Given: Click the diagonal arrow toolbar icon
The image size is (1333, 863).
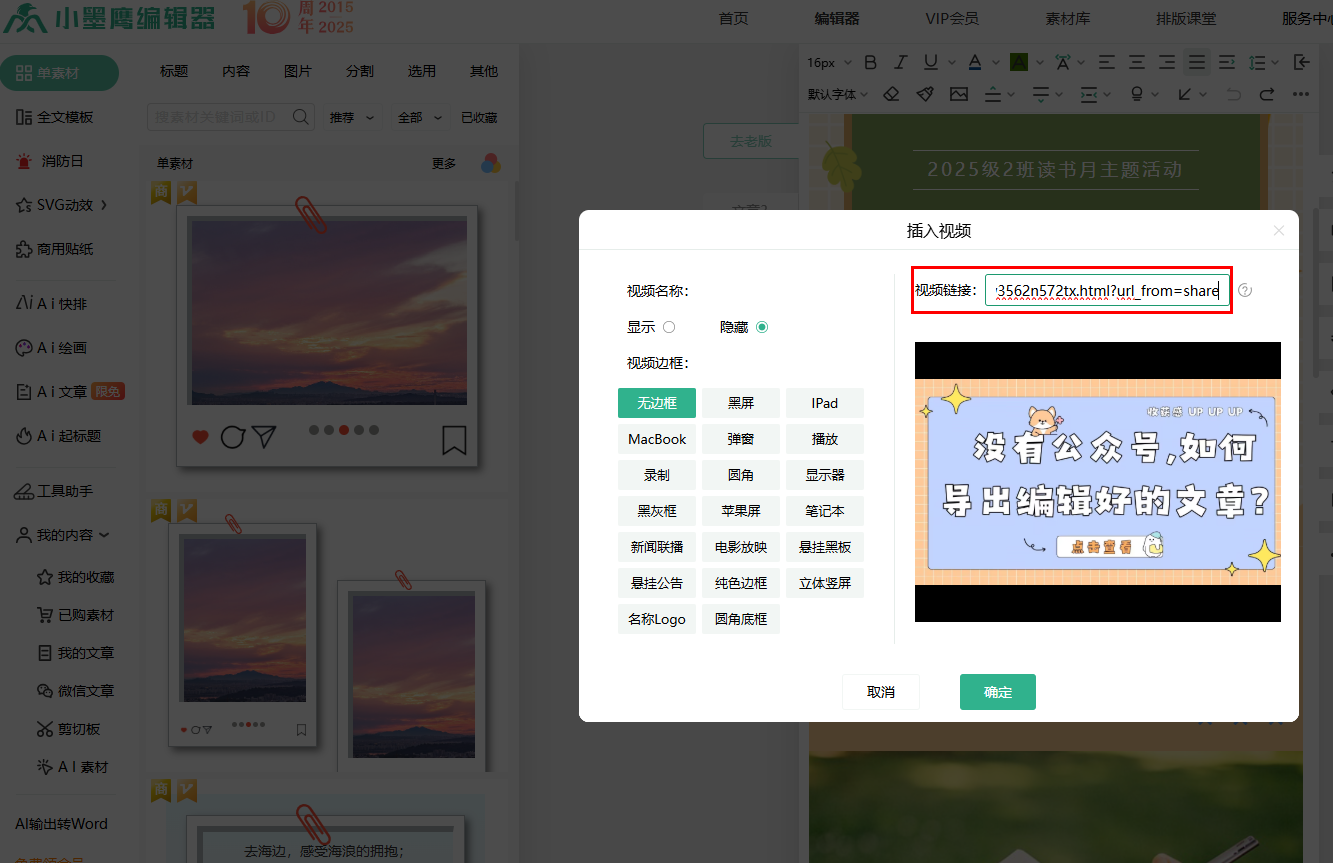Looking at the screenshot, I should pyautogui.click(x=1185, y=94).
